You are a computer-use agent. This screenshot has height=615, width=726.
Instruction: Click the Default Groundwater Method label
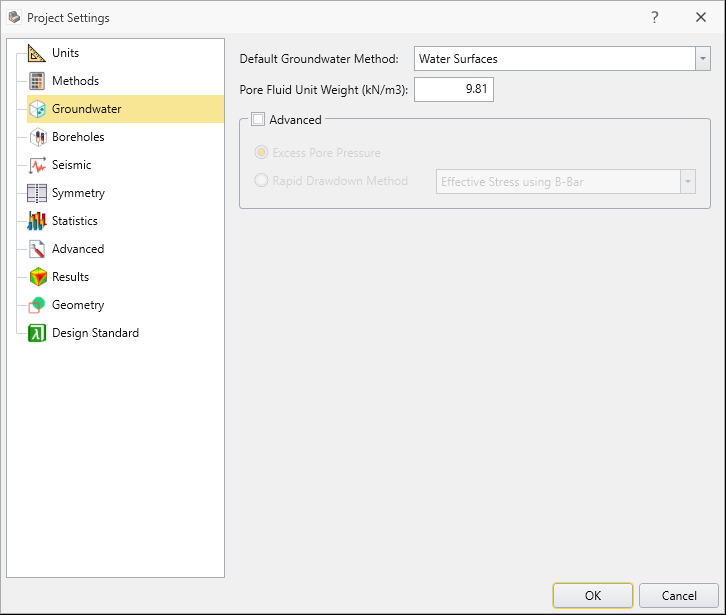(x=319, y=59)
